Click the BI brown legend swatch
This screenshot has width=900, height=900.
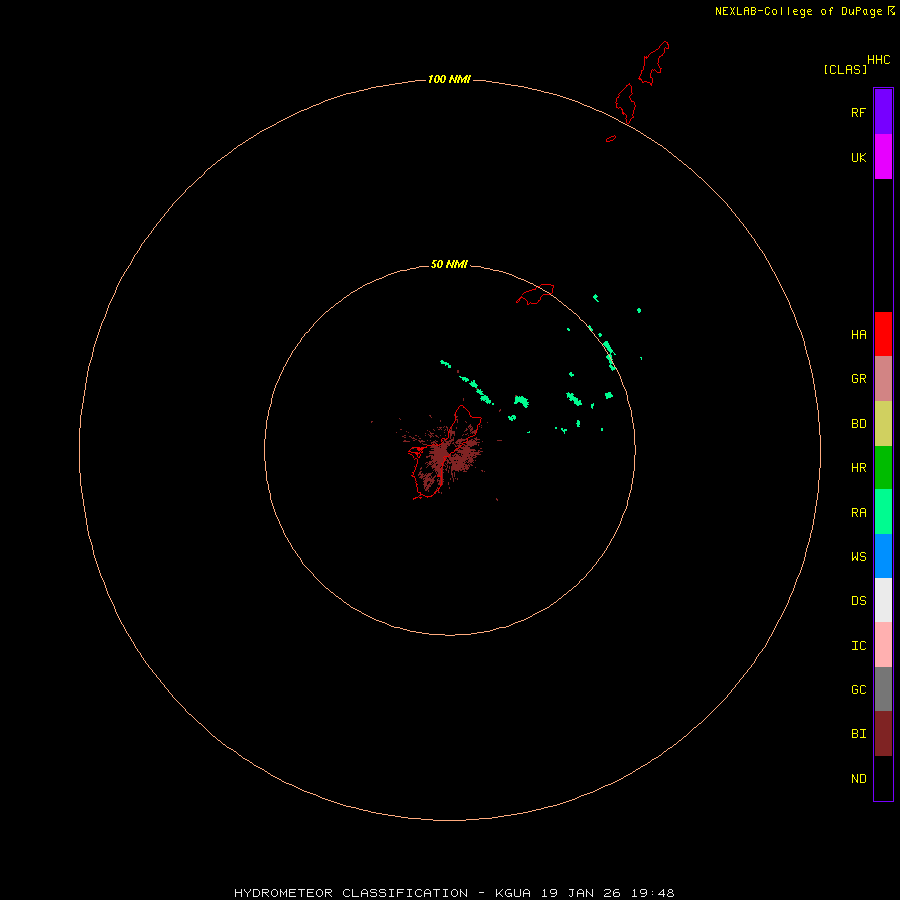(x=883, y=734)
